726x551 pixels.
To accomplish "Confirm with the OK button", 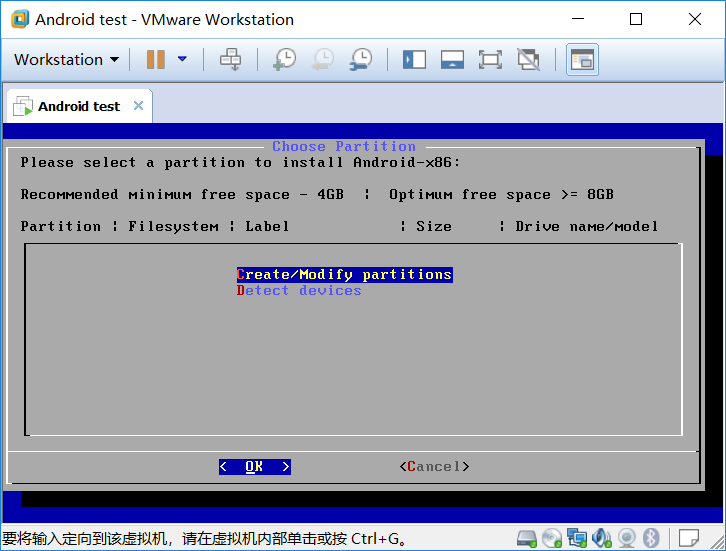I will click(255, 467).
